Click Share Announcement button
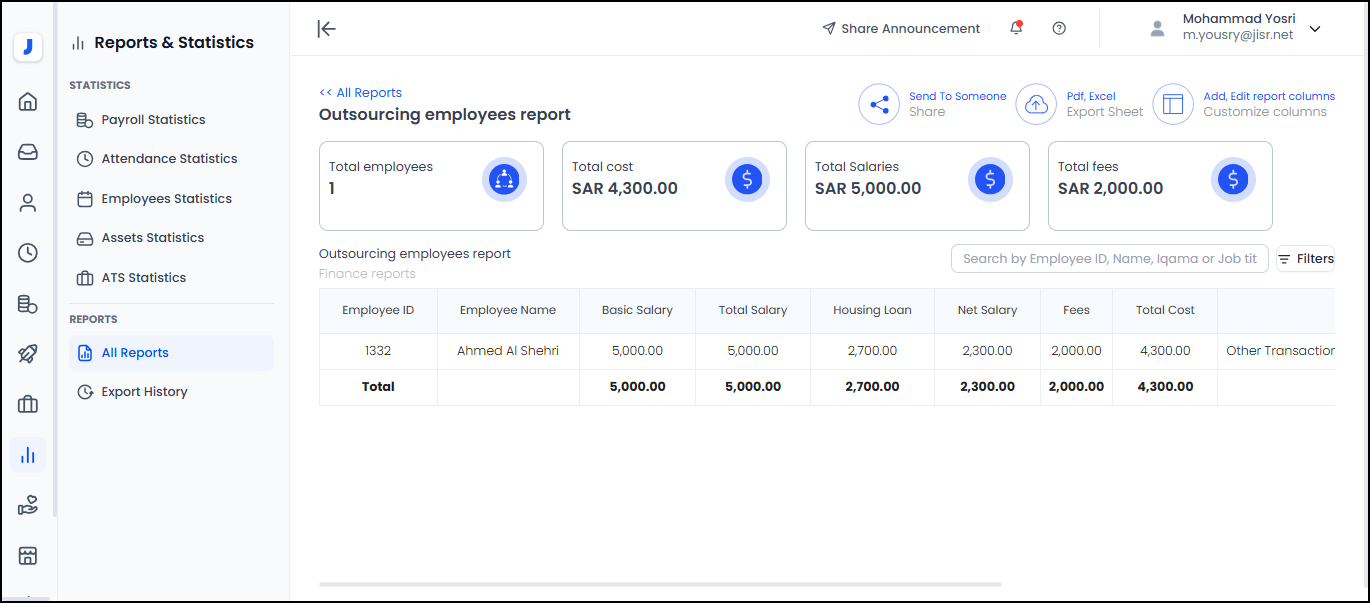Viewport: 1370px width, 603px height. [900, 29]
